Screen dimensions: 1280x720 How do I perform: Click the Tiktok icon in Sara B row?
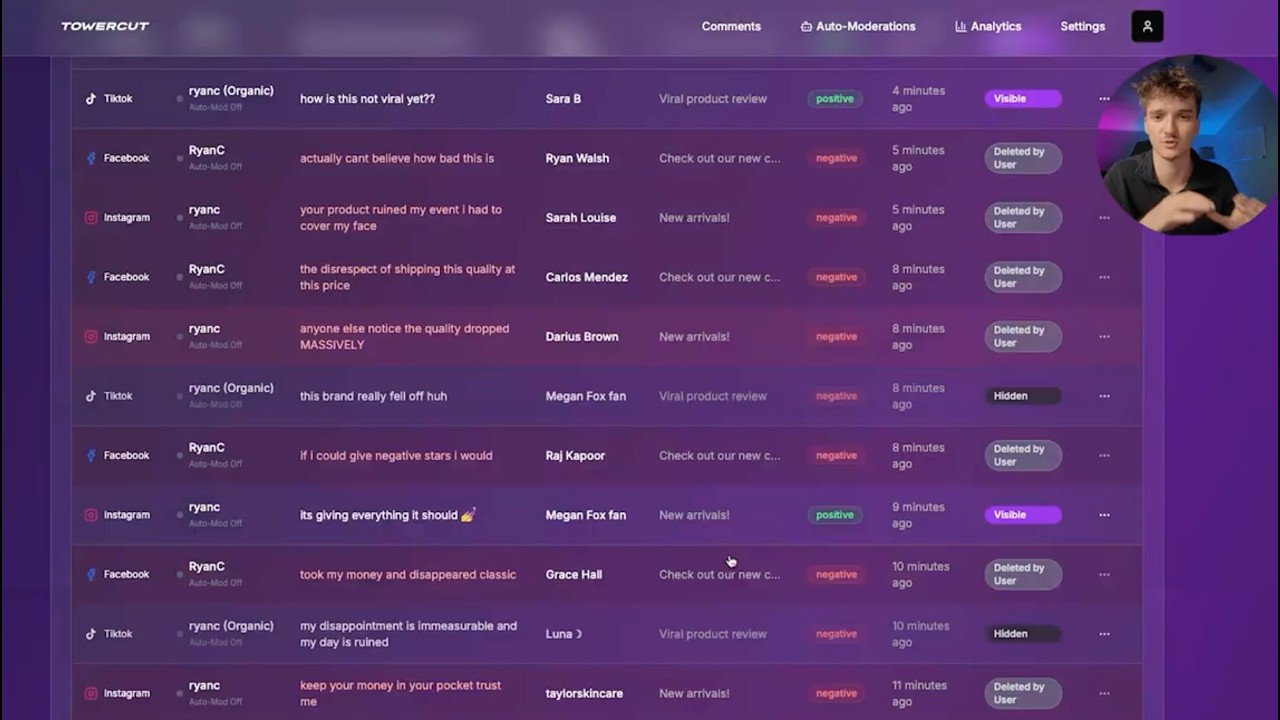pyautogui.click(x=91, y=99)
